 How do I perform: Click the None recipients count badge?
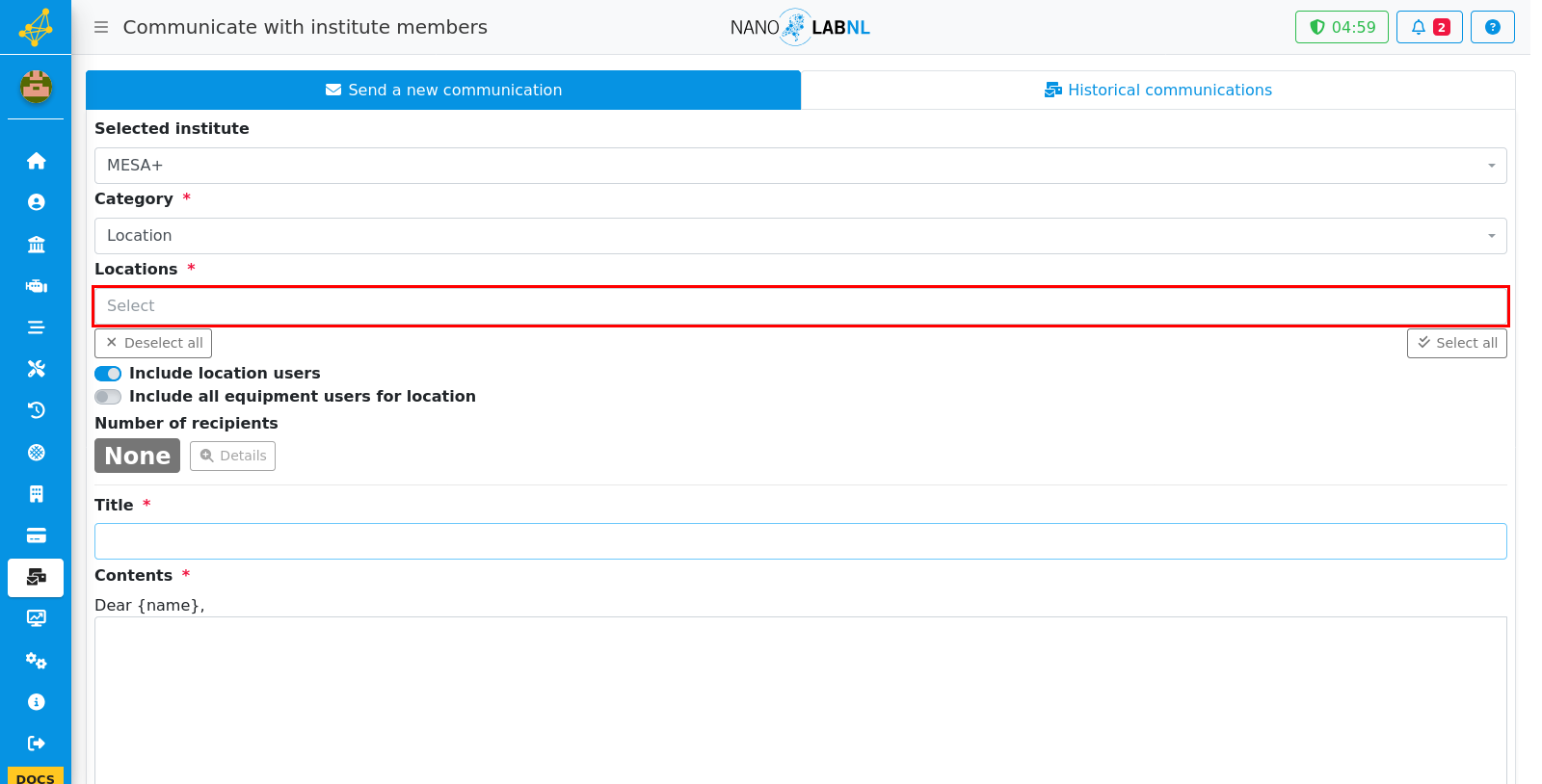(x=137, y=456)
